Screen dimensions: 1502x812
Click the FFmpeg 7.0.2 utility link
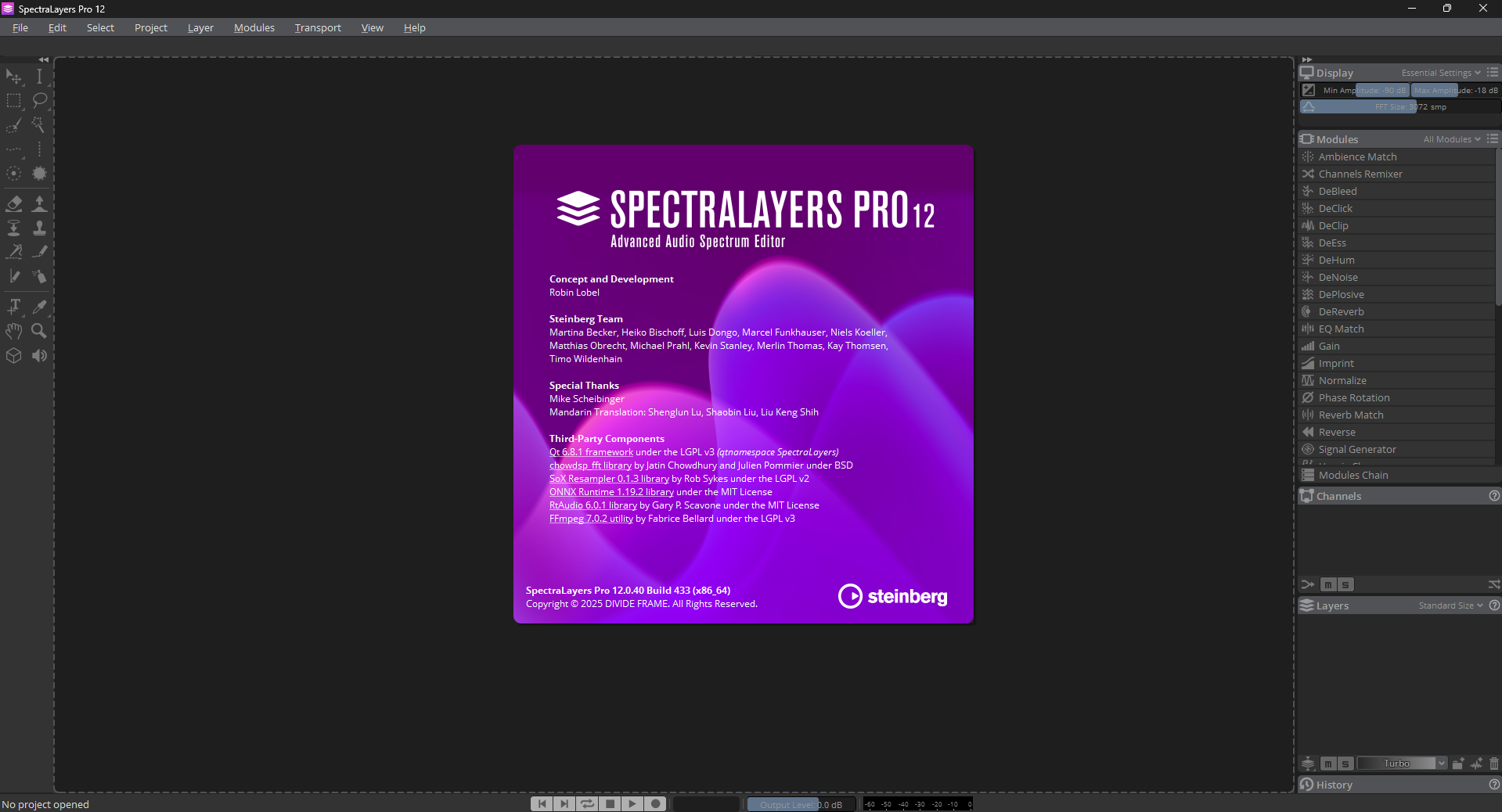pos(591,519)
